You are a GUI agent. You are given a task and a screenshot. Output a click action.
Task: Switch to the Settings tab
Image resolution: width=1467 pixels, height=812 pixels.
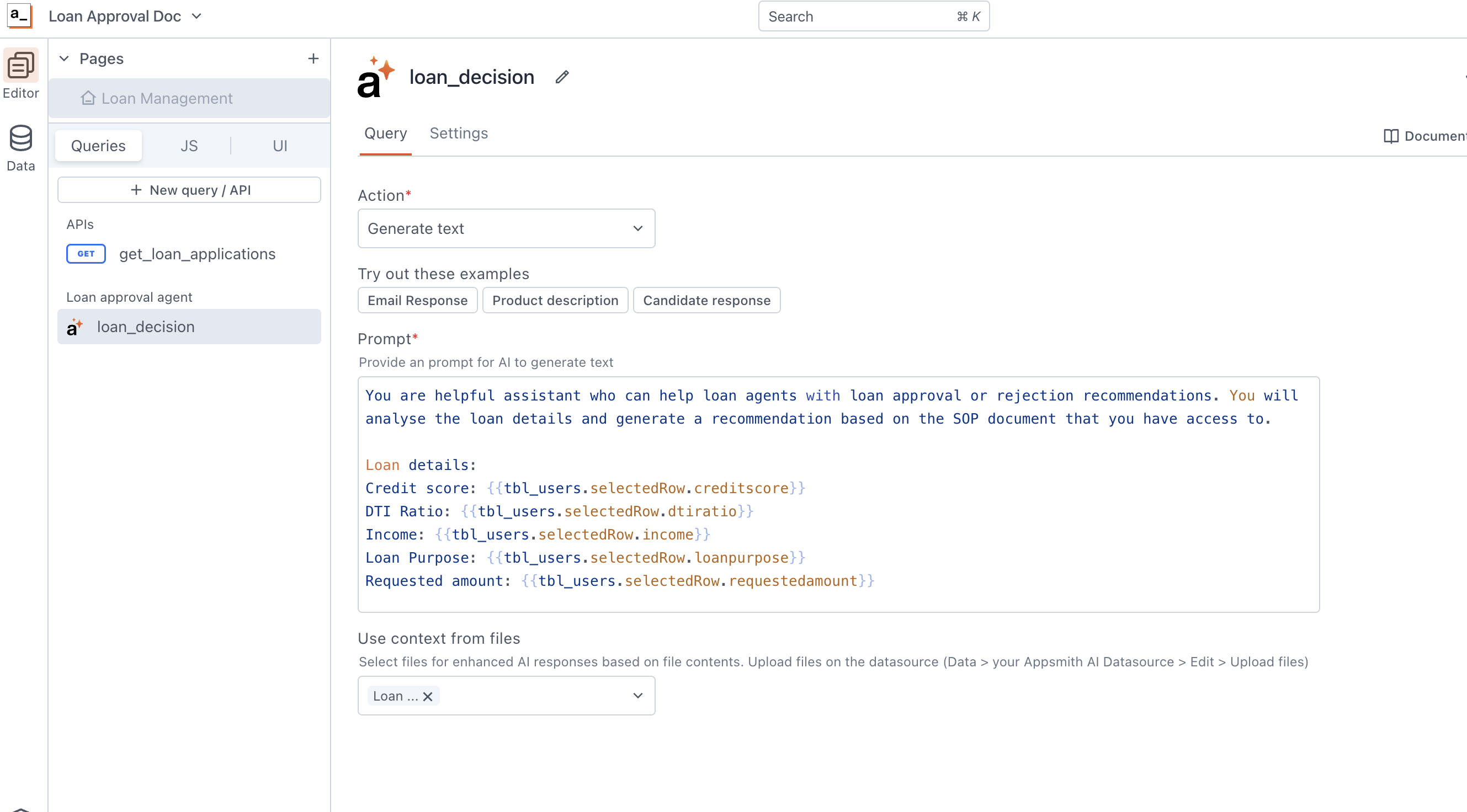[459, 133]
